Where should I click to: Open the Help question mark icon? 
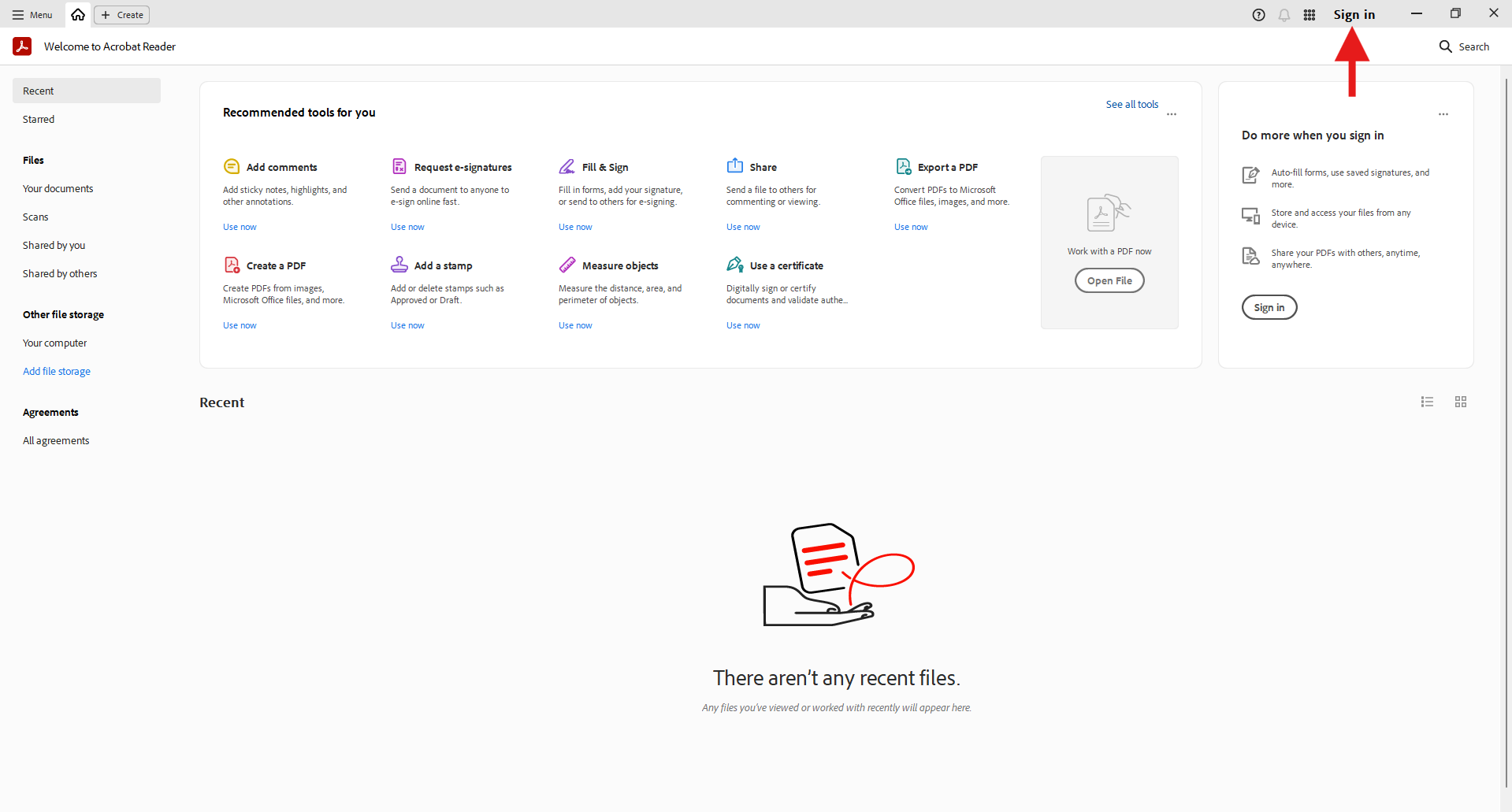pyautogui.click(x=1258, y=15)
